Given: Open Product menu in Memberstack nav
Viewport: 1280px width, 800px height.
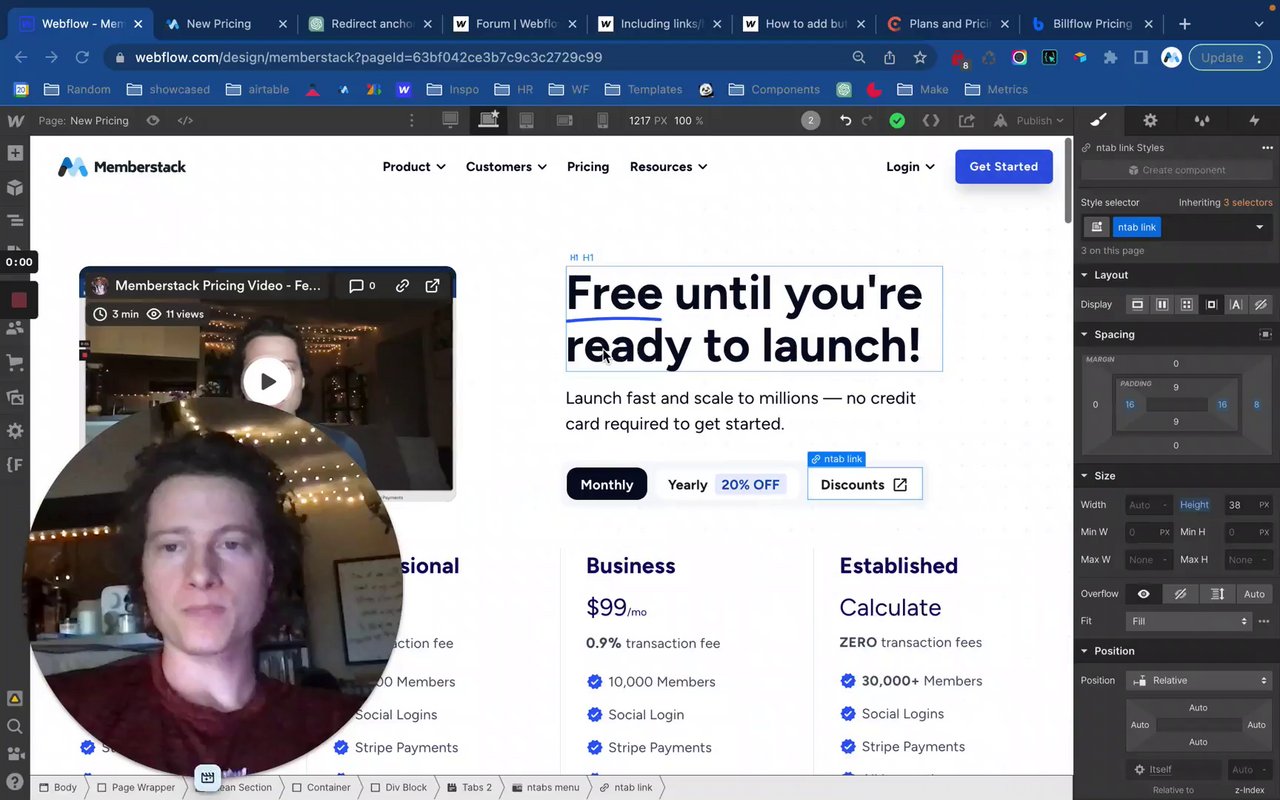Looking at the screenshot, I should coord(414,167).
